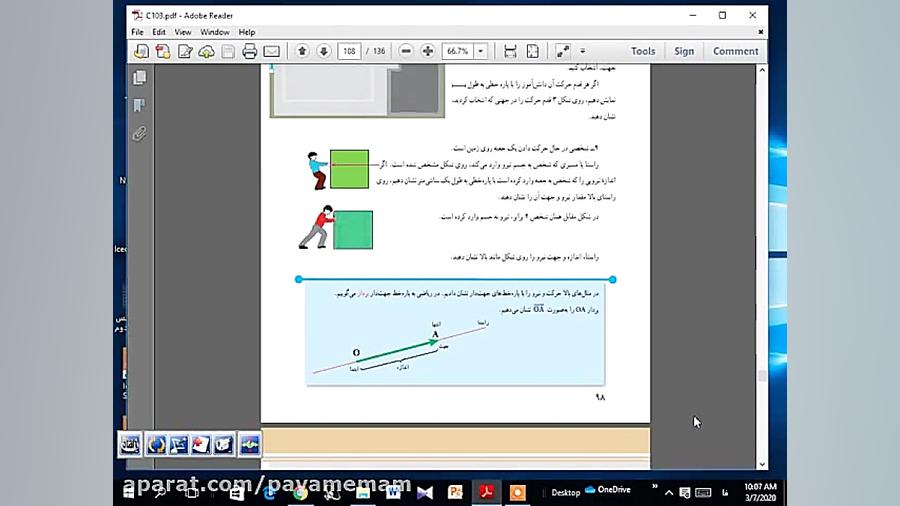The height and width of the screenshot is (506, 900).
Task: Click the Edit/Sign document pencil icon
Action: click(185, 51)
